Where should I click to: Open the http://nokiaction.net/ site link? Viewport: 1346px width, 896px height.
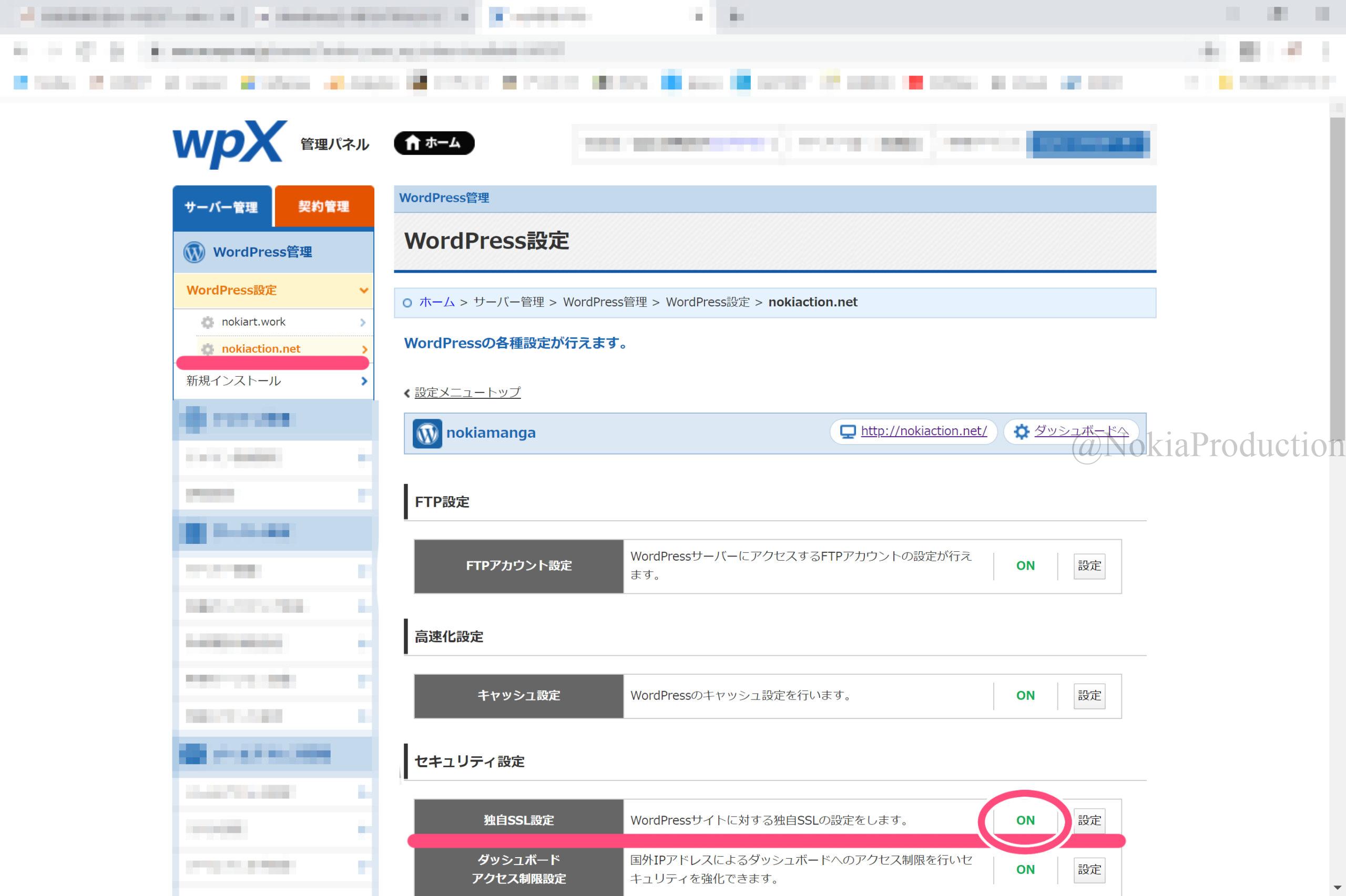tap(924, 431)
